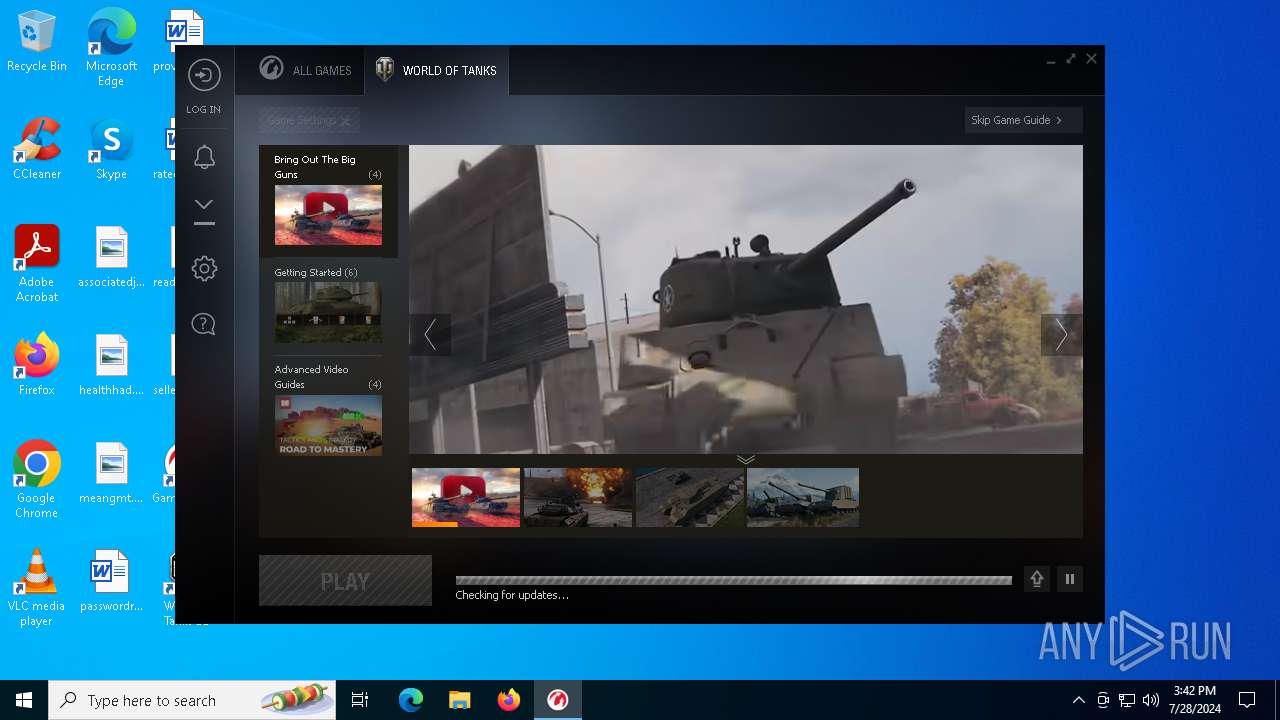Viewport: 1280px width, 720px height.
Task: Click the taskbar search box
Action: click(x=192, y=700)
